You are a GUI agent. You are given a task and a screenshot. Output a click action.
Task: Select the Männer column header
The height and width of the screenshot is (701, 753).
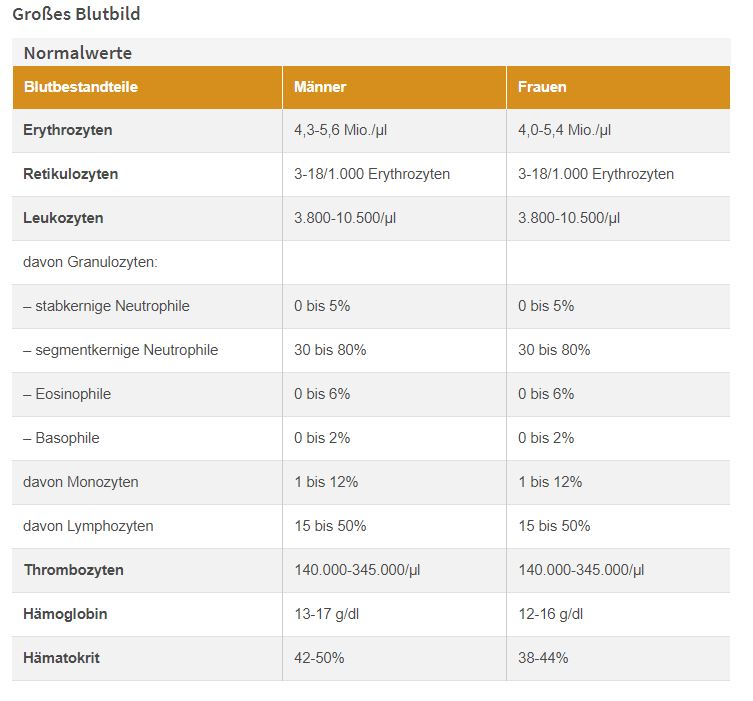[x=320, y=87]
